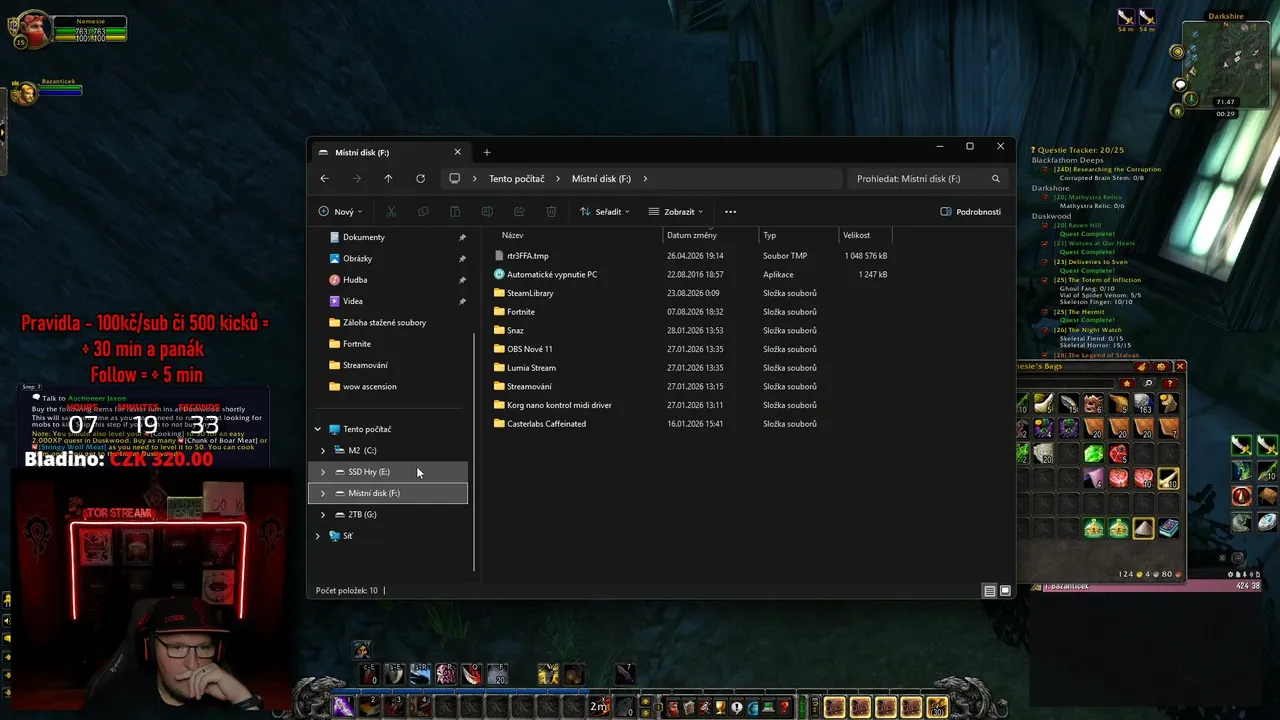Image resolution: width=1280 pixels, height=720 pixels.
Task: Click the magnifier search icon in Nemesie's Bags
Action: click(x=1148, y=384)
